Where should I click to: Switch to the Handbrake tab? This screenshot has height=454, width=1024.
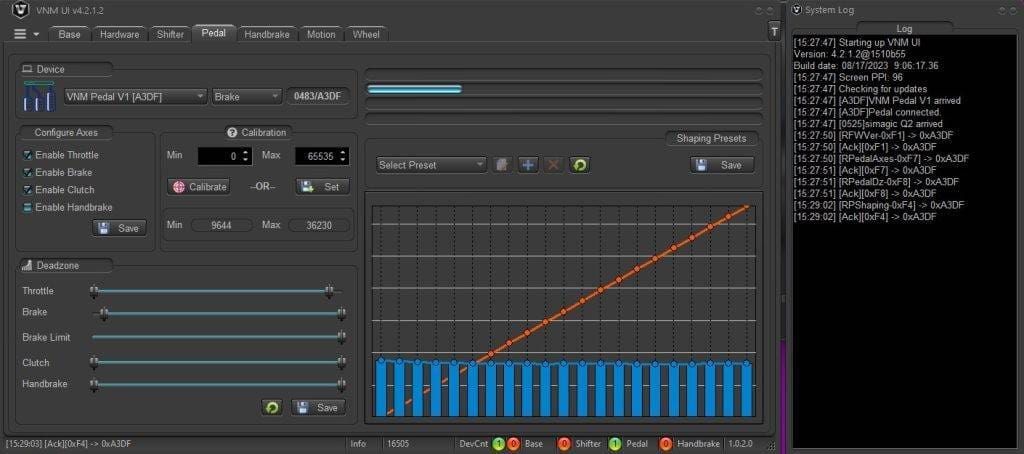click(x=268, y=34)
